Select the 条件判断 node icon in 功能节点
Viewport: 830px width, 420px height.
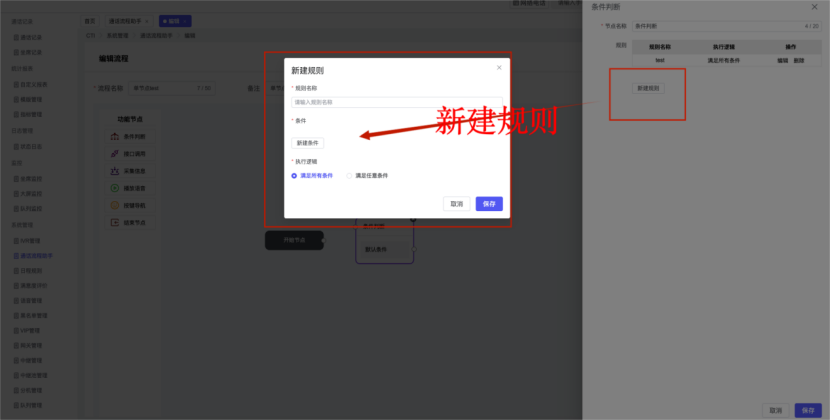coord(115,137)
